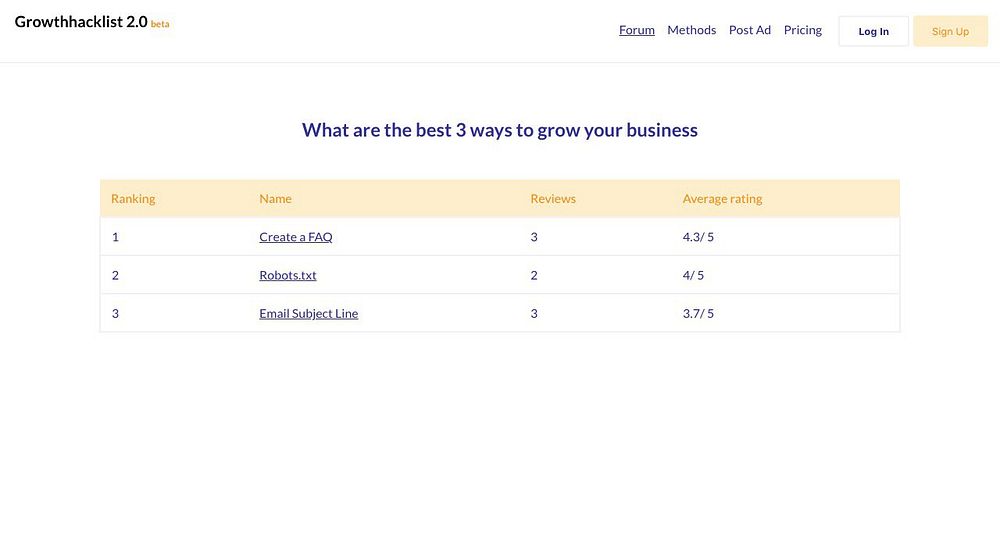Select the 4.3/ 5 rating cell
The image size is (1000, 538).
coord(698,236)
